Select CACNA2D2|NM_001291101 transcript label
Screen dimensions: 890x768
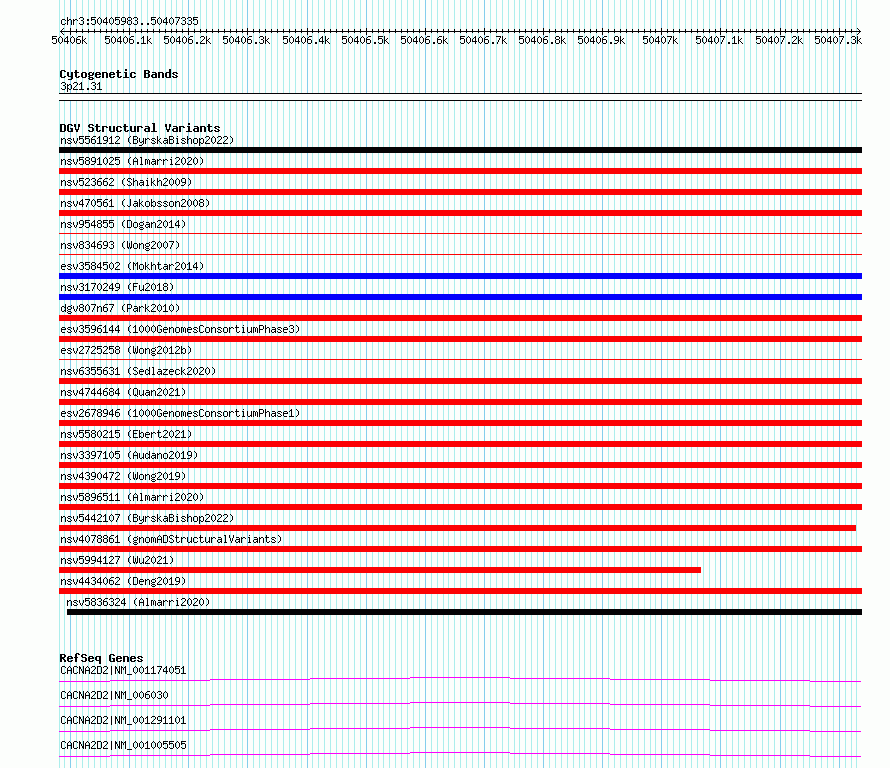[x=123, y=720]
